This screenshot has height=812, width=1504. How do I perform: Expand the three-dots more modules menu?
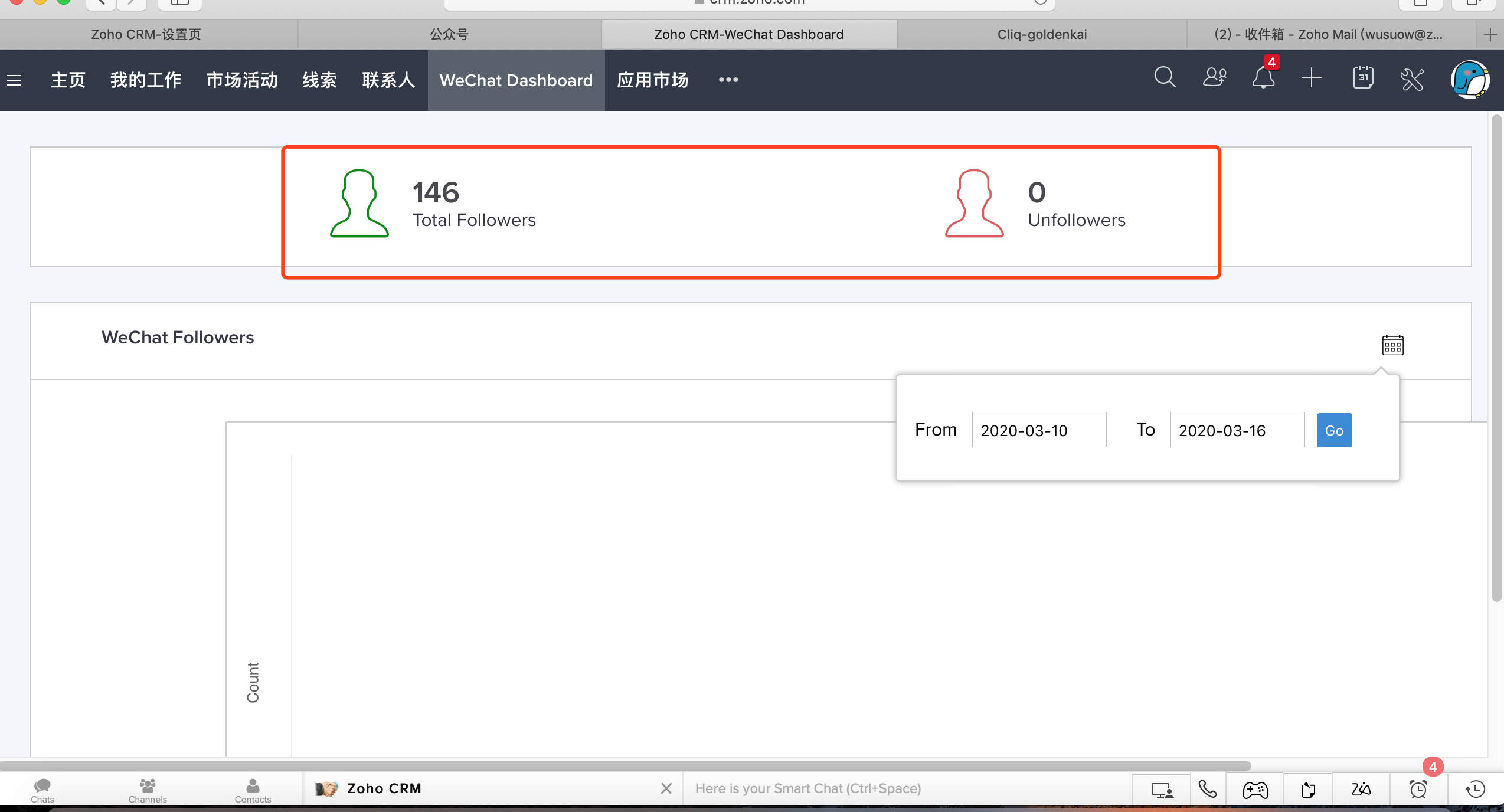728,80
